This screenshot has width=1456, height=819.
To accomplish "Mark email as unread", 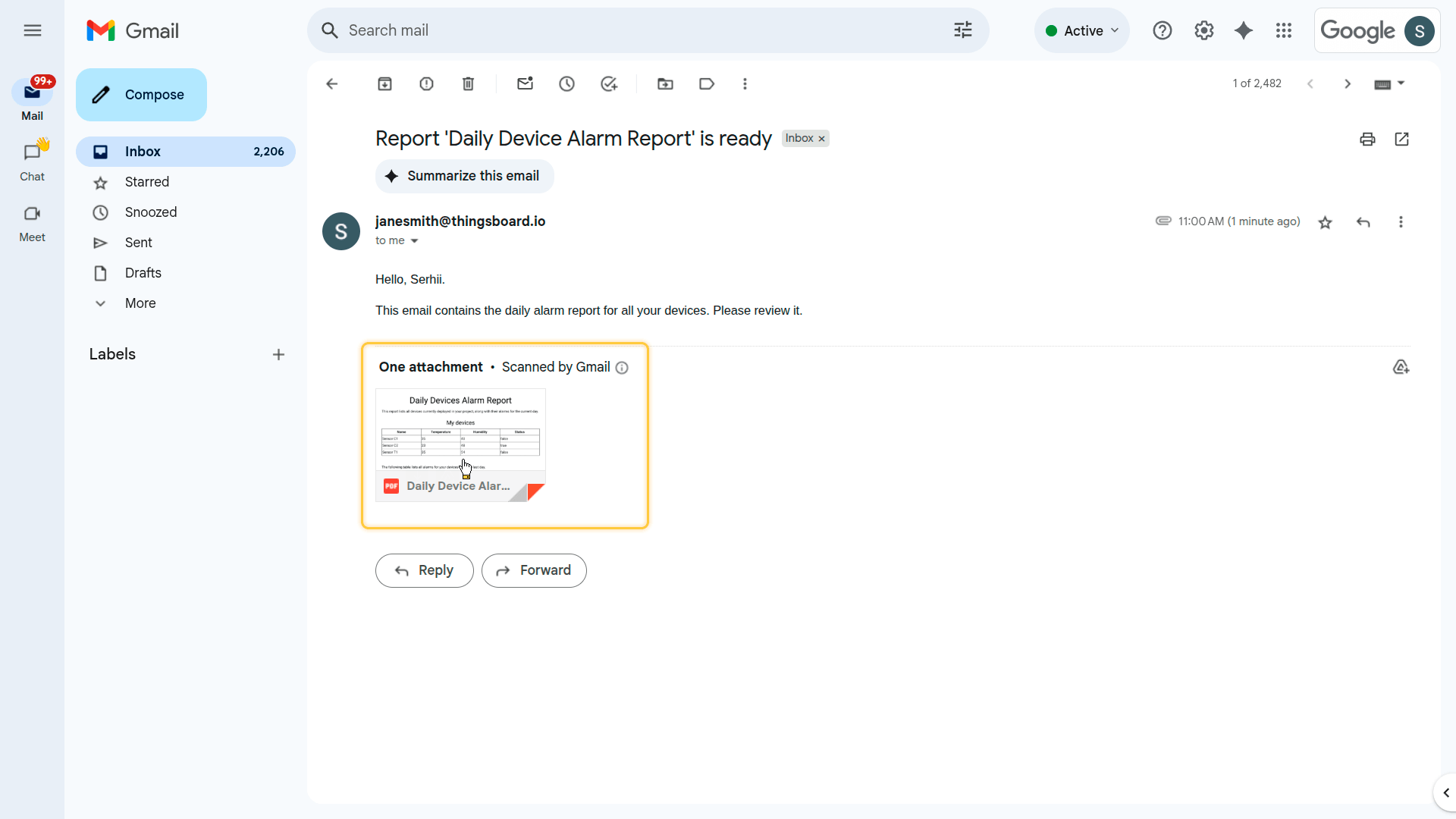I will [525, 84].
